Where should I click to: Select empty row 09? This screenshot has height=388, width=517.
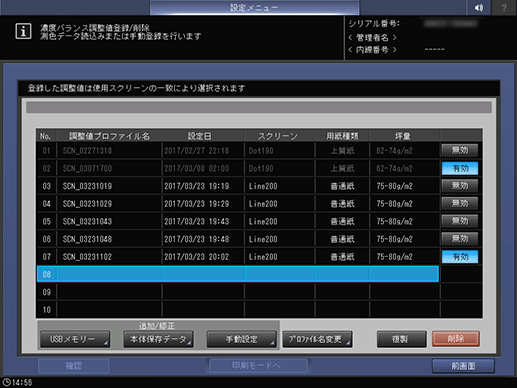[x=237, y=292]
